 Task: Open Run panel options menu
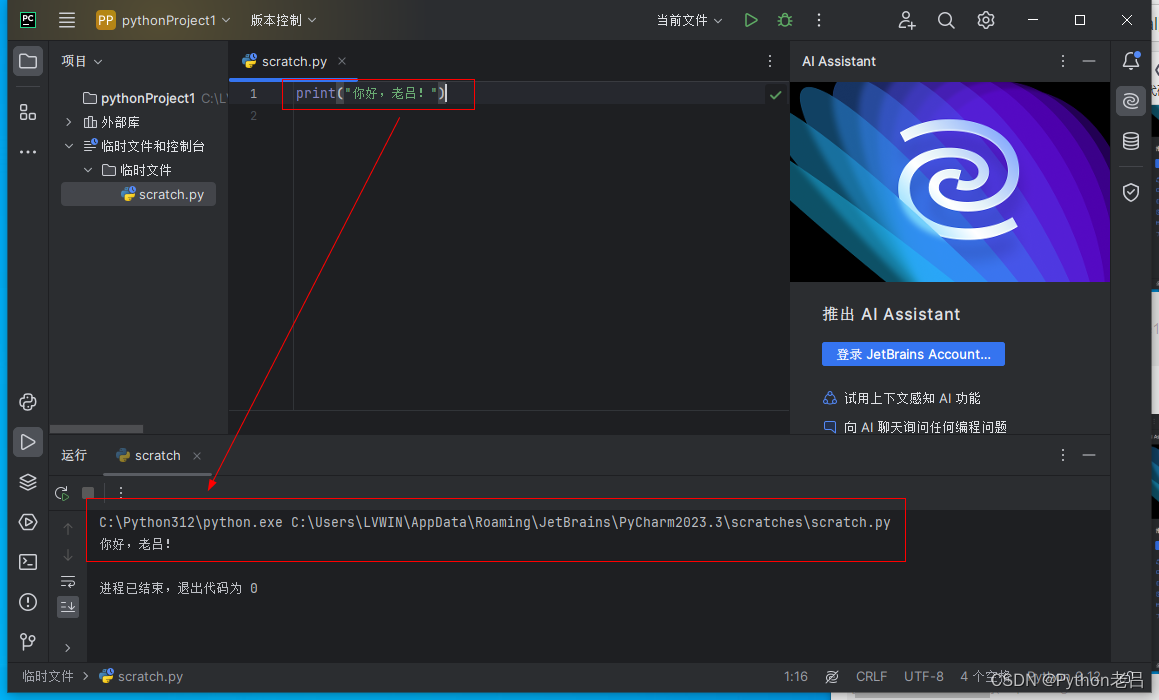(1063, 455)
